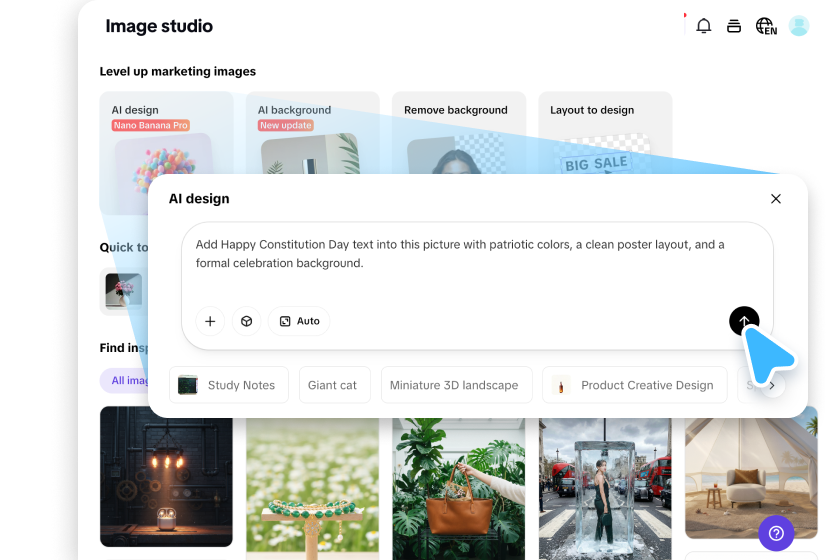Click the Level up marketing images heading

[178, 71]
